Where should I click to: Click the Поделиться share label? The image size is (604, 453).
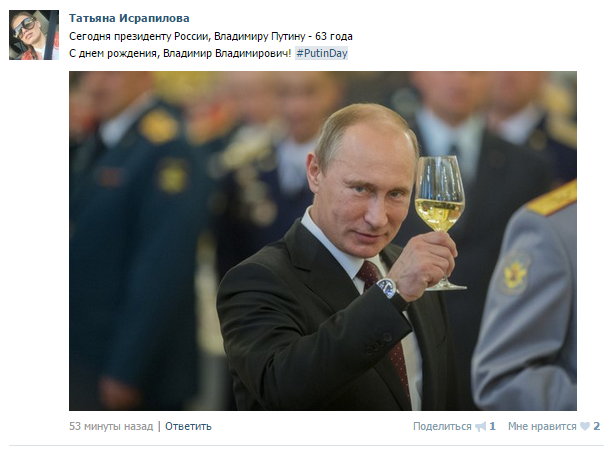[442, 426]
